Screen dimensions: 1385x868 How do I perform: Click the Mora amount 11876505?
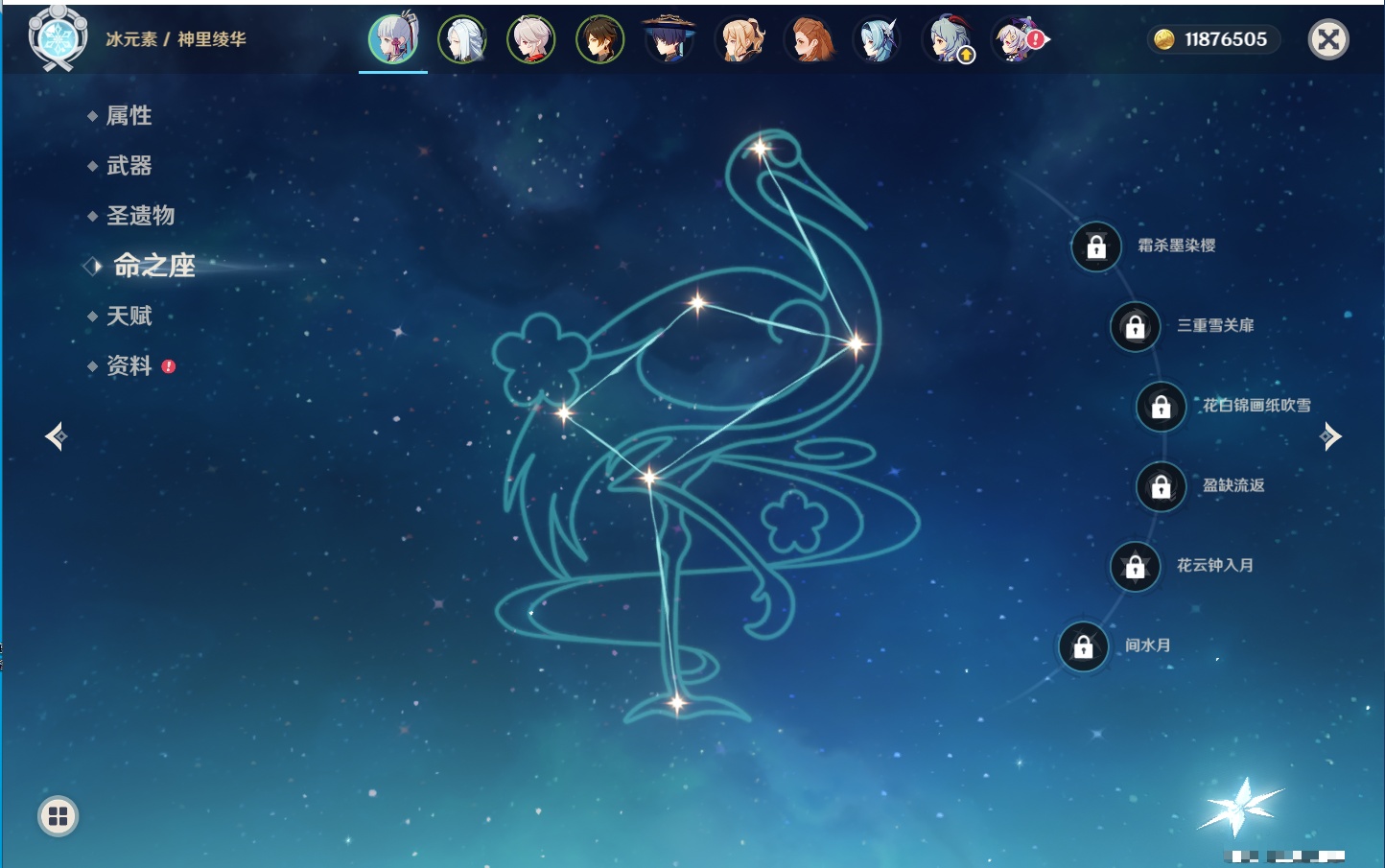[1226, 39]
